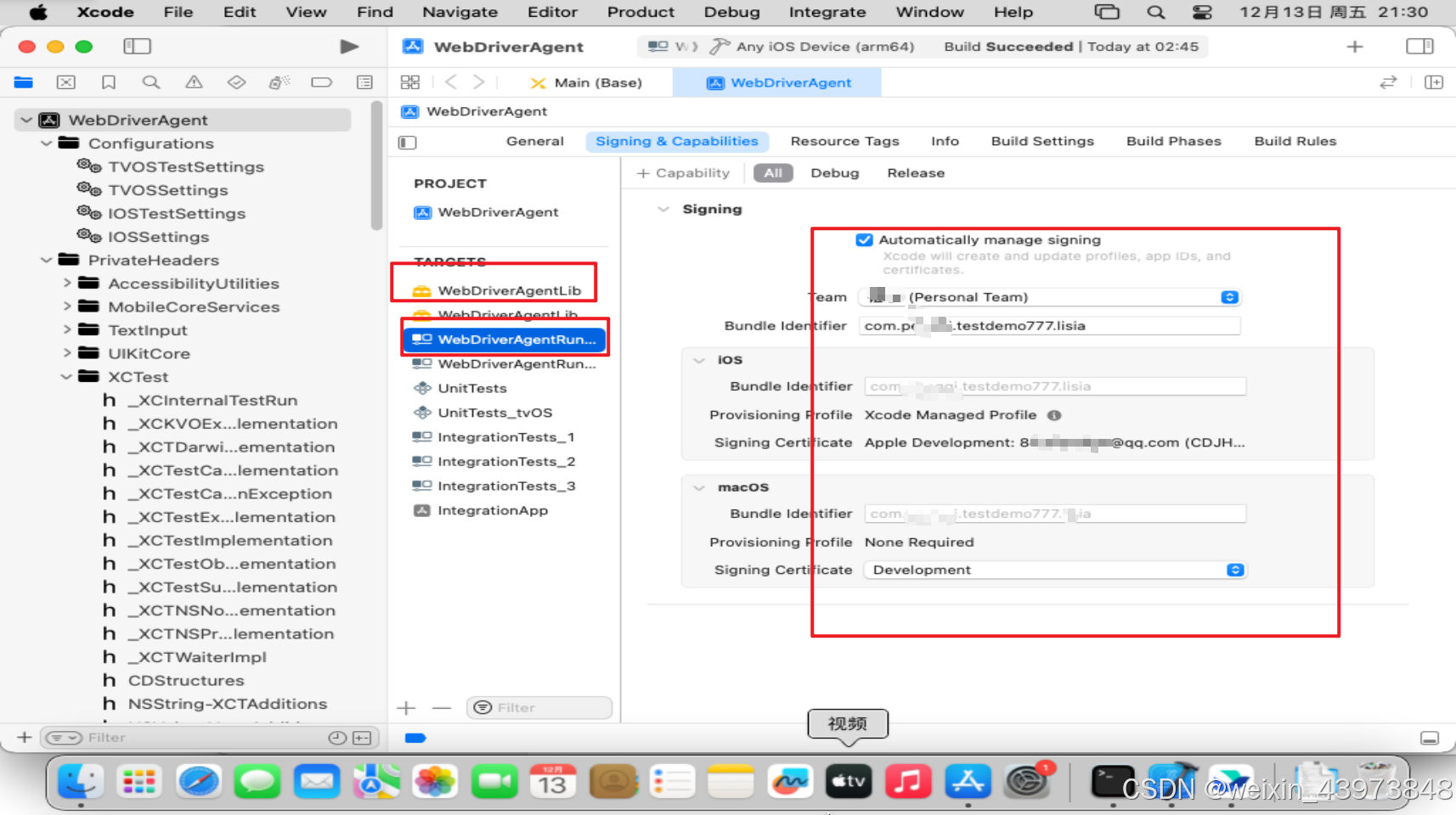Add an editor on the right
This screenshot has width=1456, height=815.
pos(1434,82)
